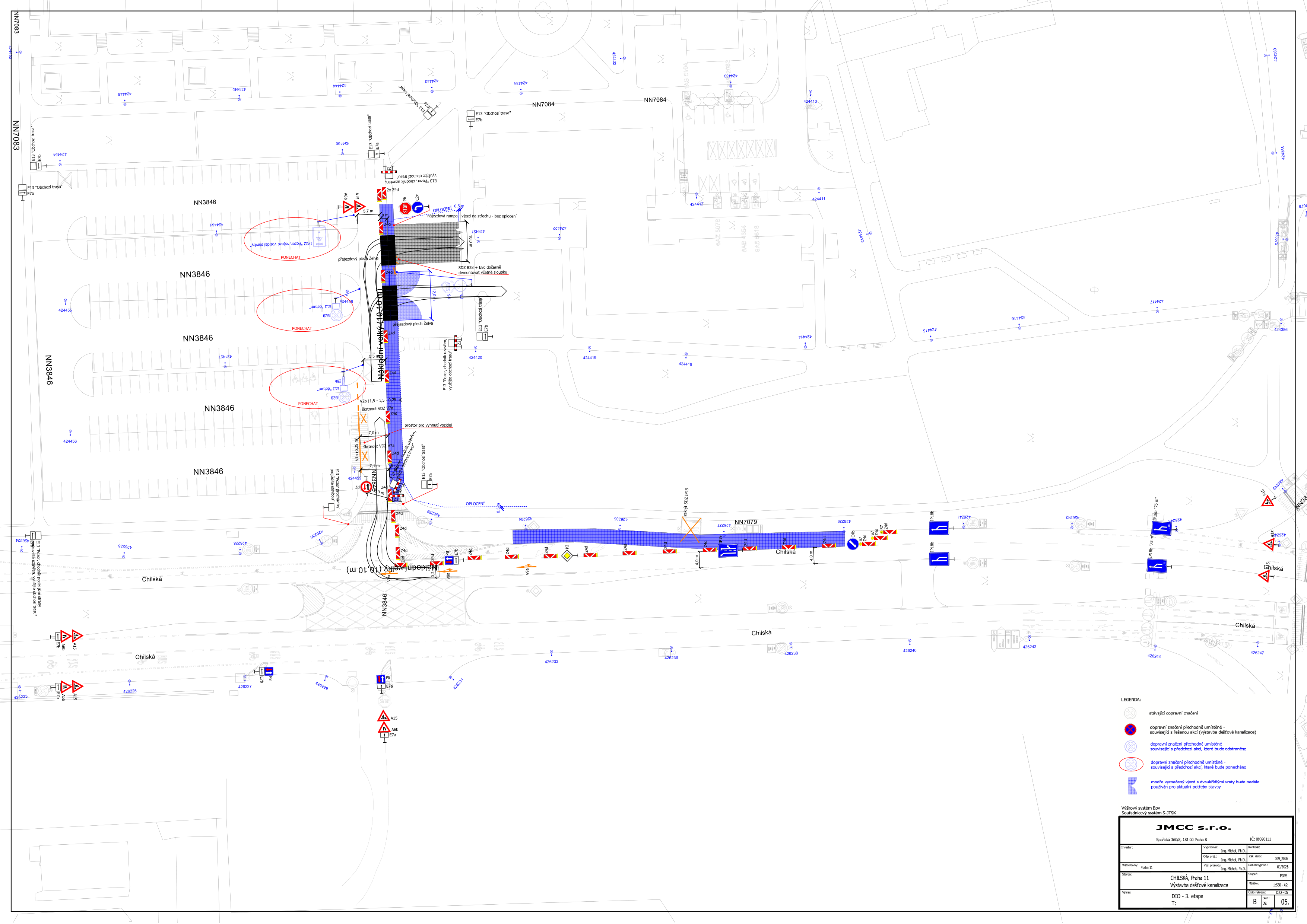Click the red-circled legend symbol for 'ponecháno'

point(1130,764)
